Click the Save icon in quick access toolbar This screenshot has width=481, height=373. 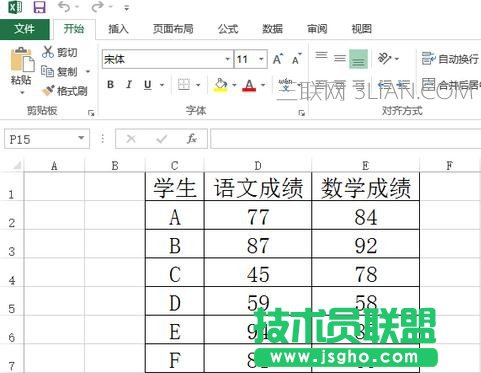(x=39, y=7)
